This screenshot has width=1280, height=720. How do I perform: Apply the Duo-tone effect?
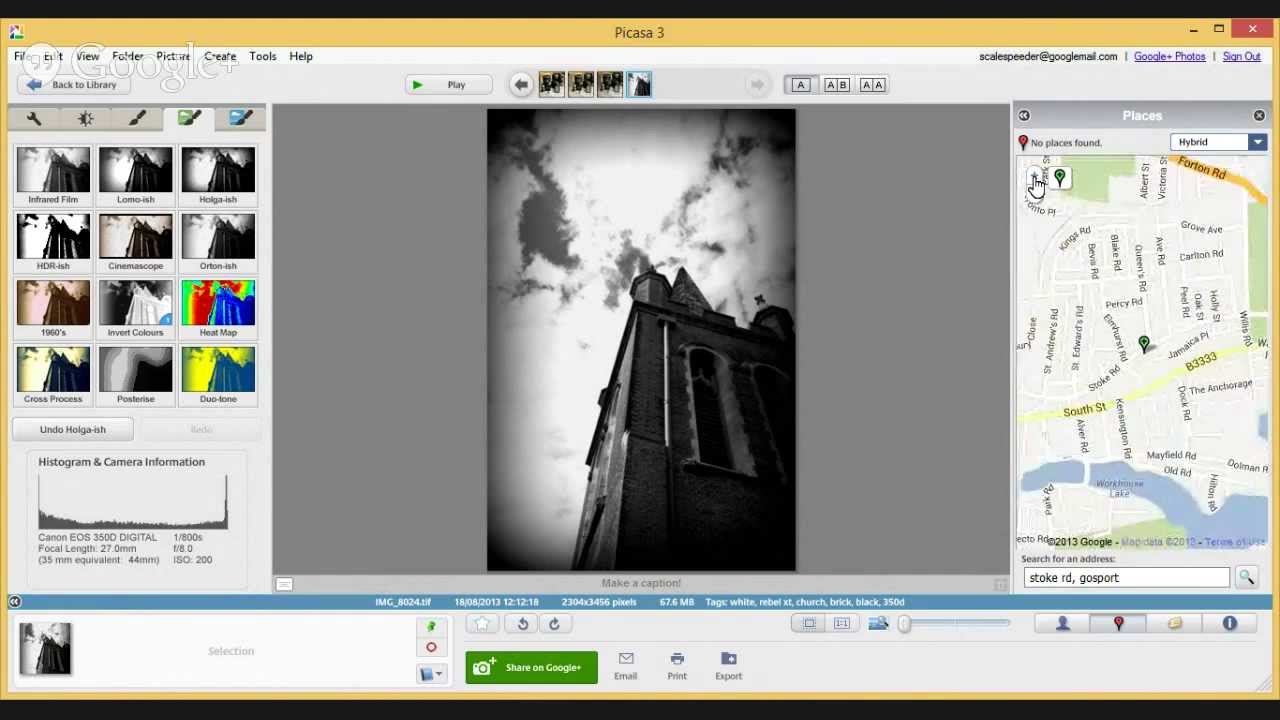click(x=218, y=375)
